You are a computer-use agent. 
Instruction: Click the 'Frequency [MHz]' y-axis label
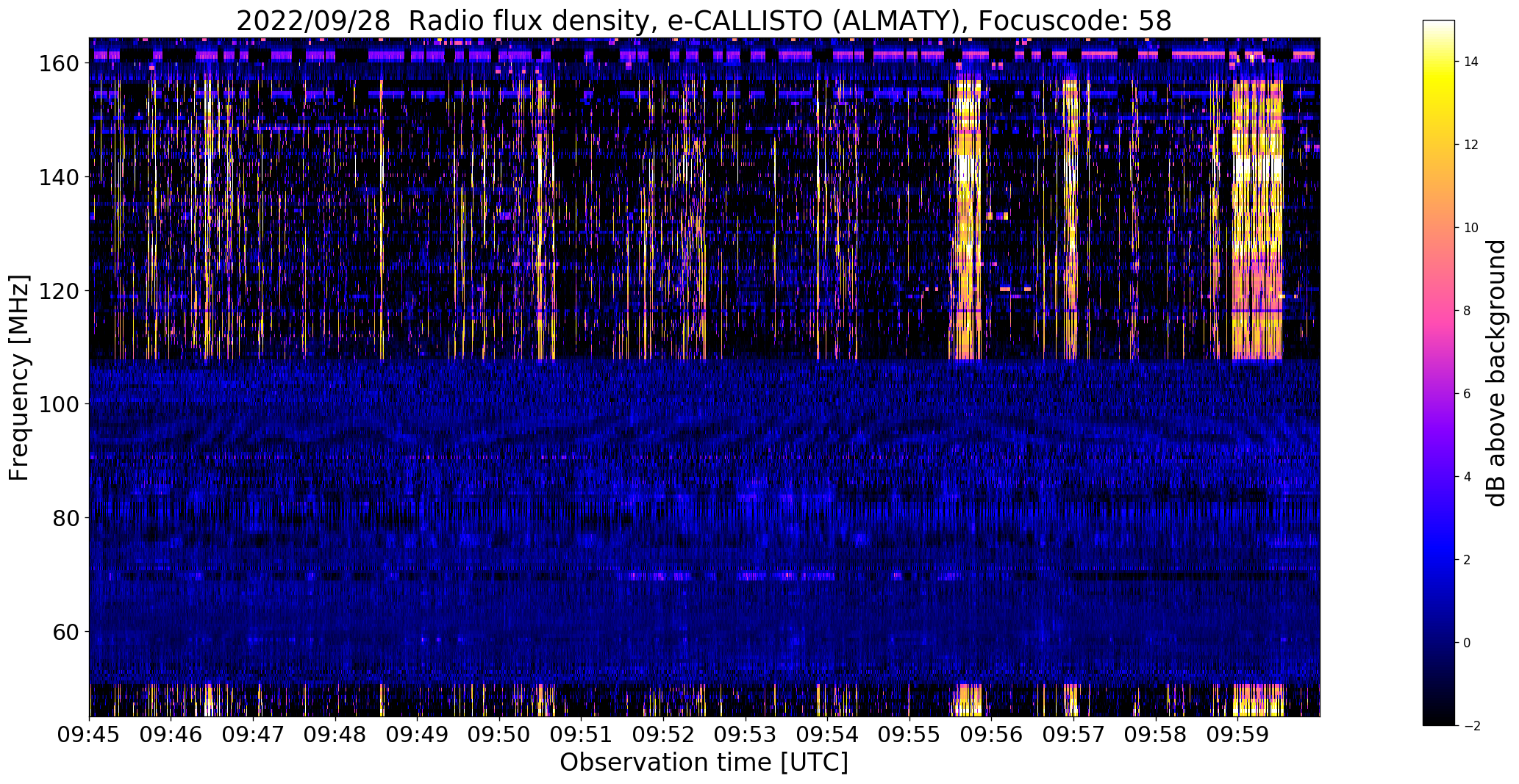[x=19, y=378]
